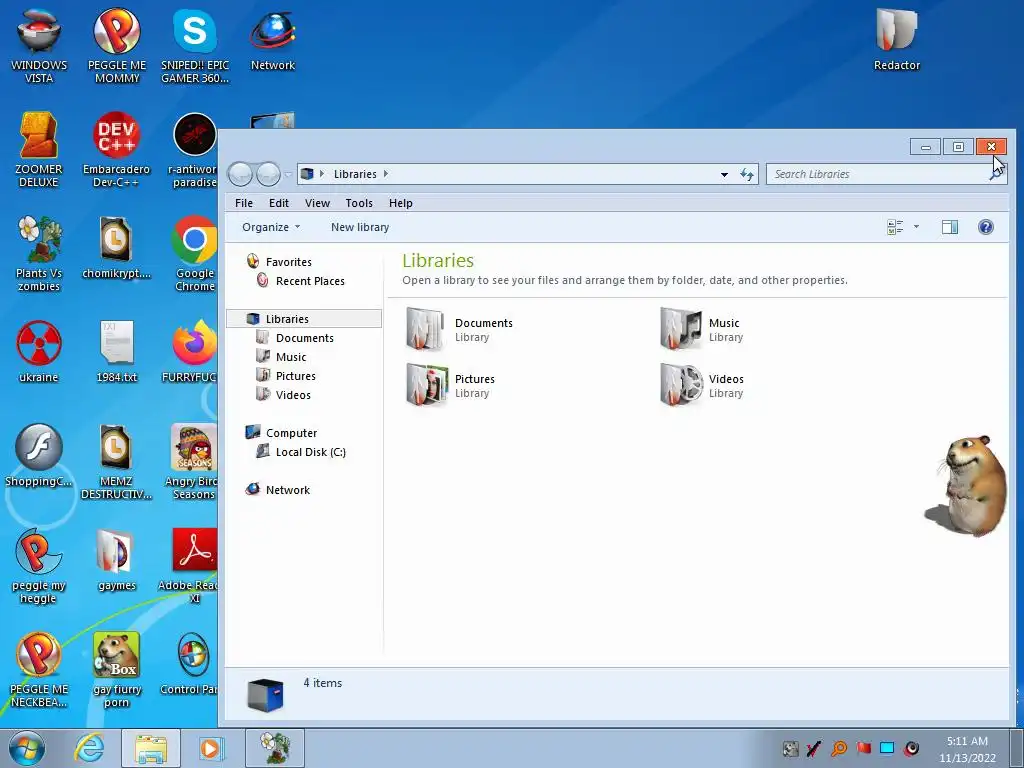Open the File menu

pyautogui.click(x=244, y=203)
